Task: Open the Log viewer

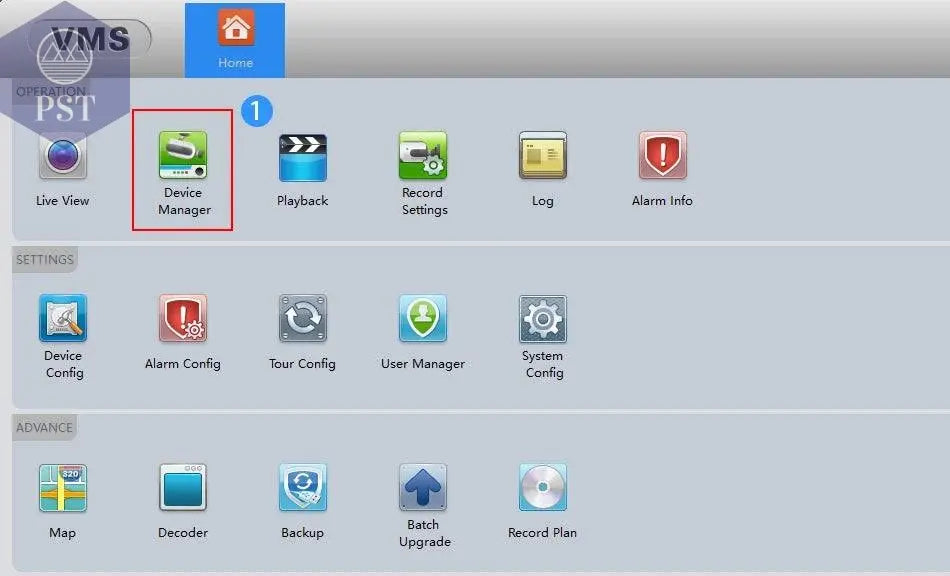Action: tap(542, 157)
